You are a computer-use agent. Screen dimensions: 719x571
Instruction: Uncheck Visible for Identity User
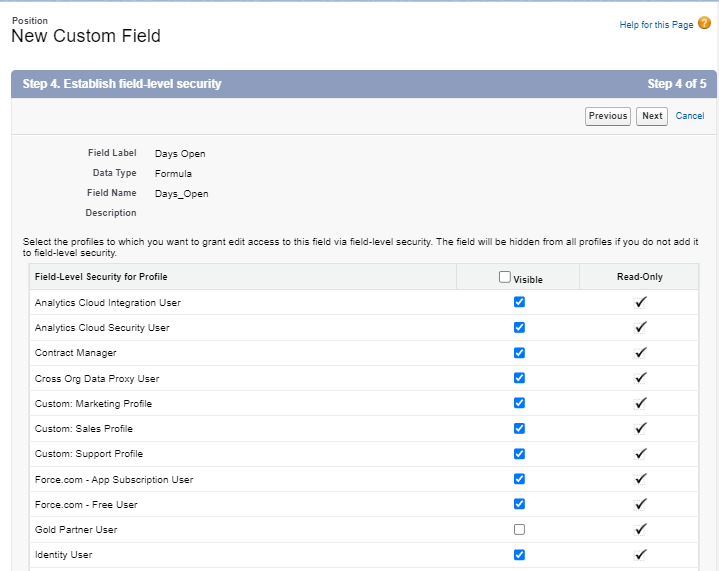click(x=519, y=555)
